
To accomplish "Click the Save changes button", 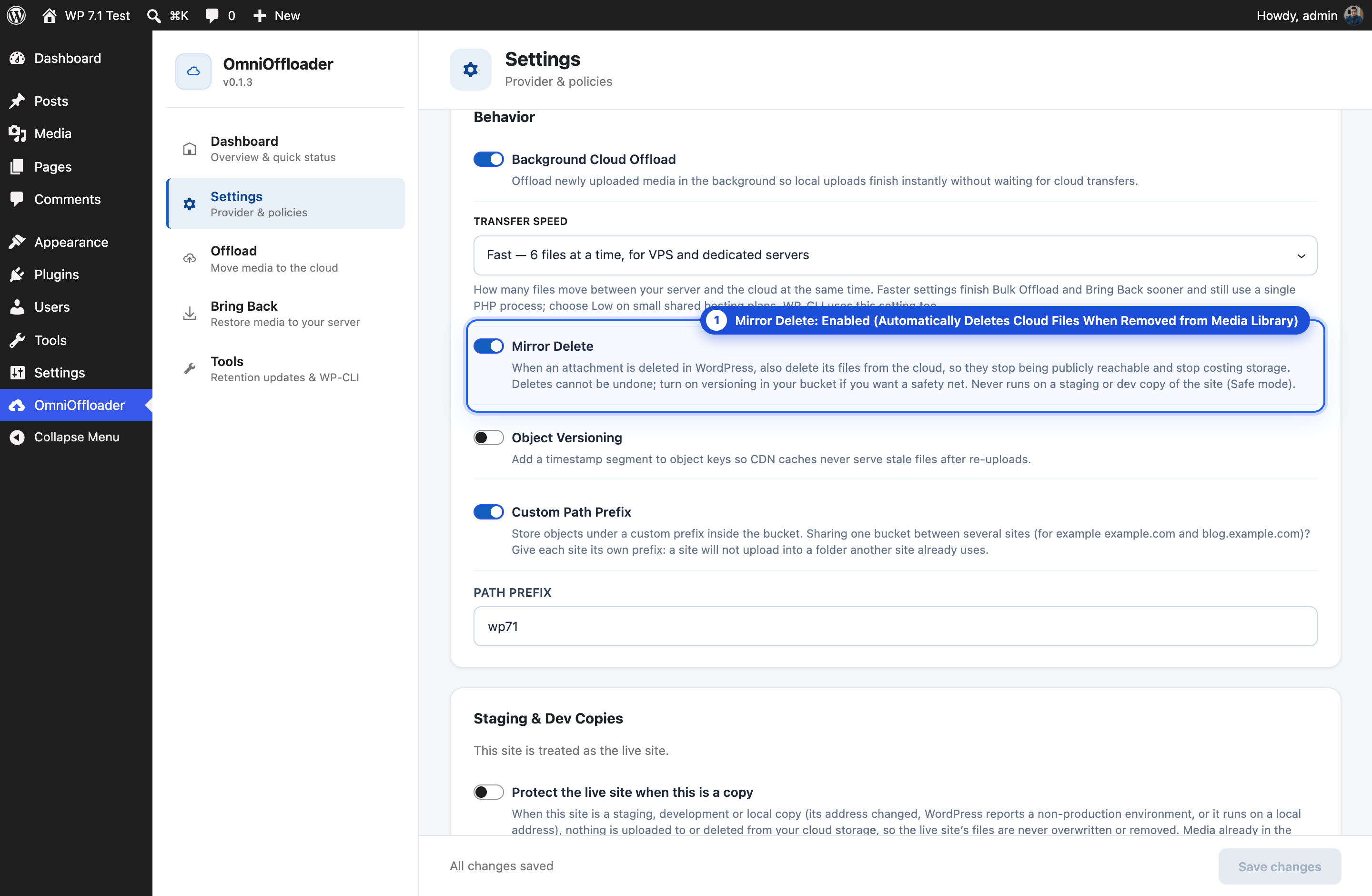I will [1279, 866].
